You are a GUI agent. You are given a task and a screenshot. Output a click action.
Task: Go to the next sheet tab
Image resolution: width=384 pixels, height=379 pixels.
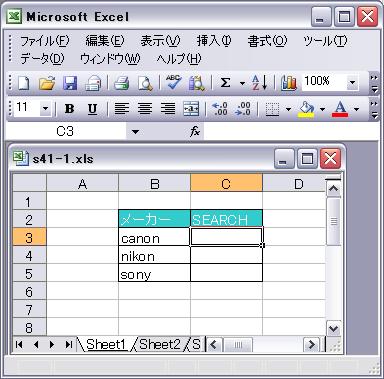[52, 344]
